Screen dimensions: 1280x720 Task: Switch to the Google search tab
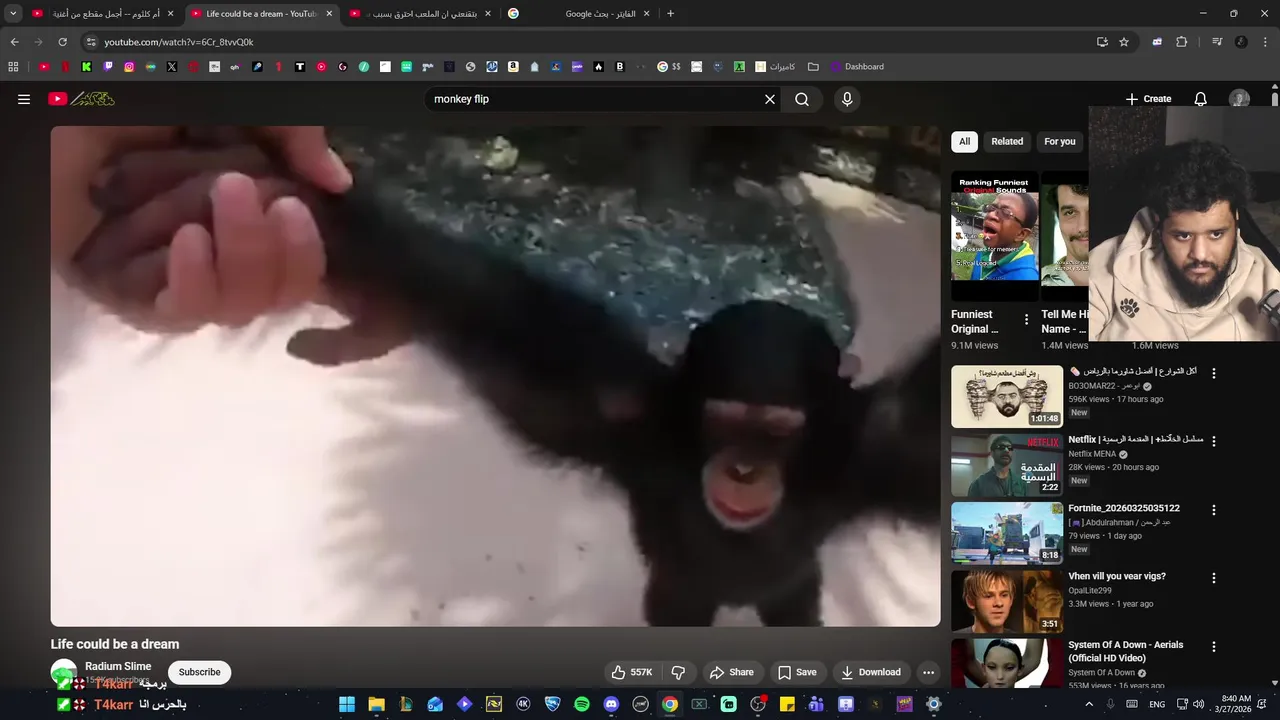(580, 14)
